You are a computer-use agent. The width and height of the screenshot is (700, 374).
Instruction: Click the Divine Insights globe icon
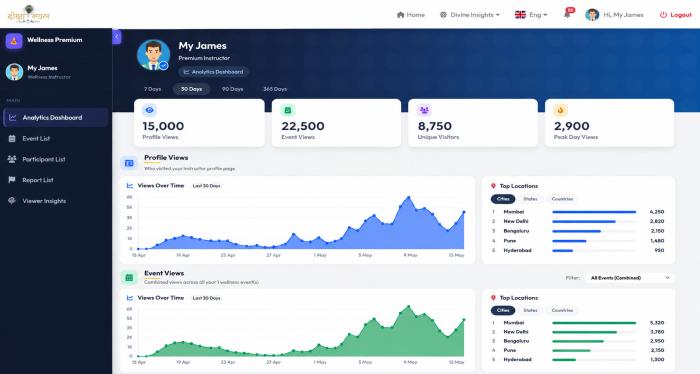[x=443, y=15]
